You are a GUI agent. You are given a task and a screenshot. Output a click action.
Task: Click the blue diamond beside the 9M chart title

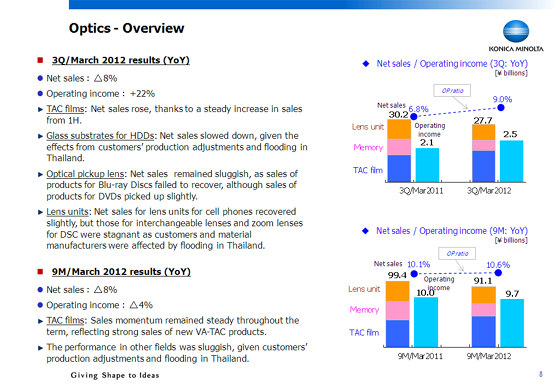pyautogui.click(x=365, y=231)
